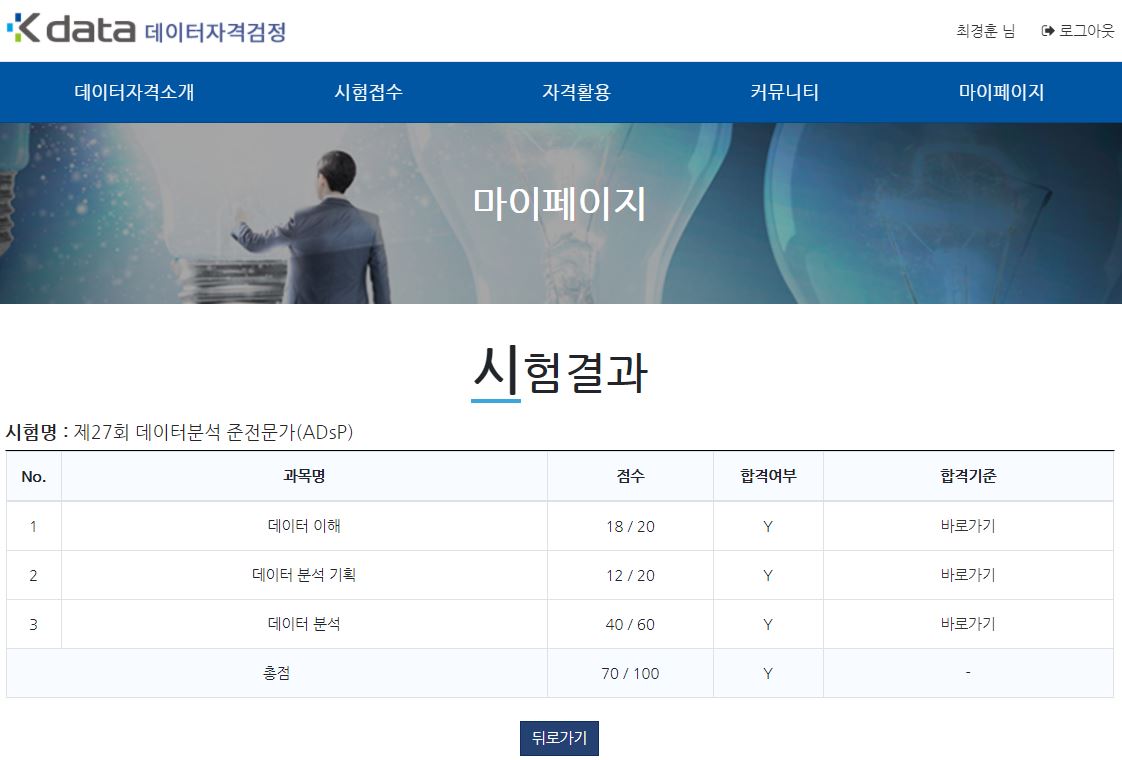The height and width of the screenshot is (760, 1122).
Task: Open 바로가기 for 데이터 분석 기획
Action: [x=967, y=575]
